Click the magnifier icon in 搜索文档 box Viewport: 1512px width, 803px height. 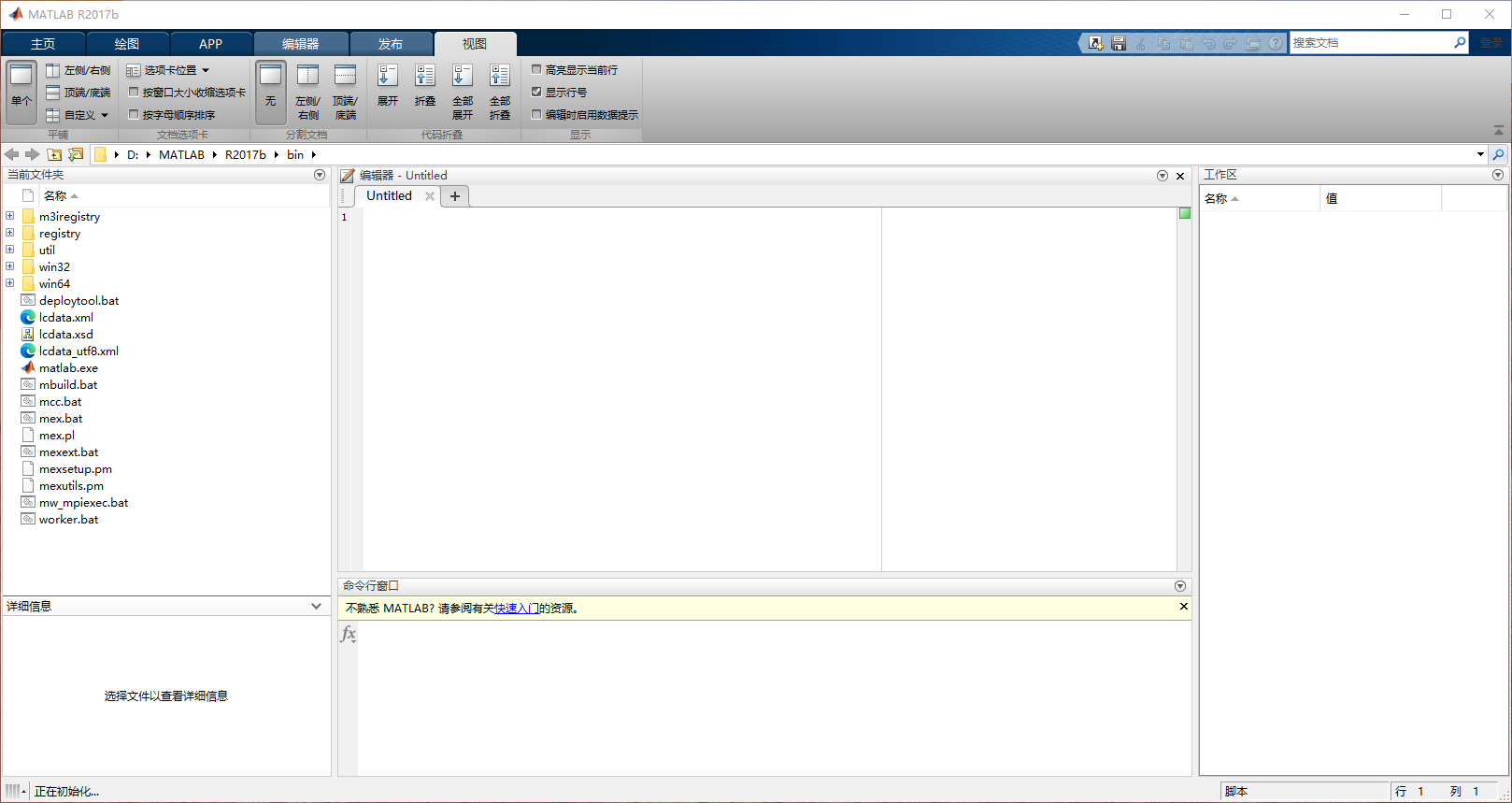[x=1460, y=43]
